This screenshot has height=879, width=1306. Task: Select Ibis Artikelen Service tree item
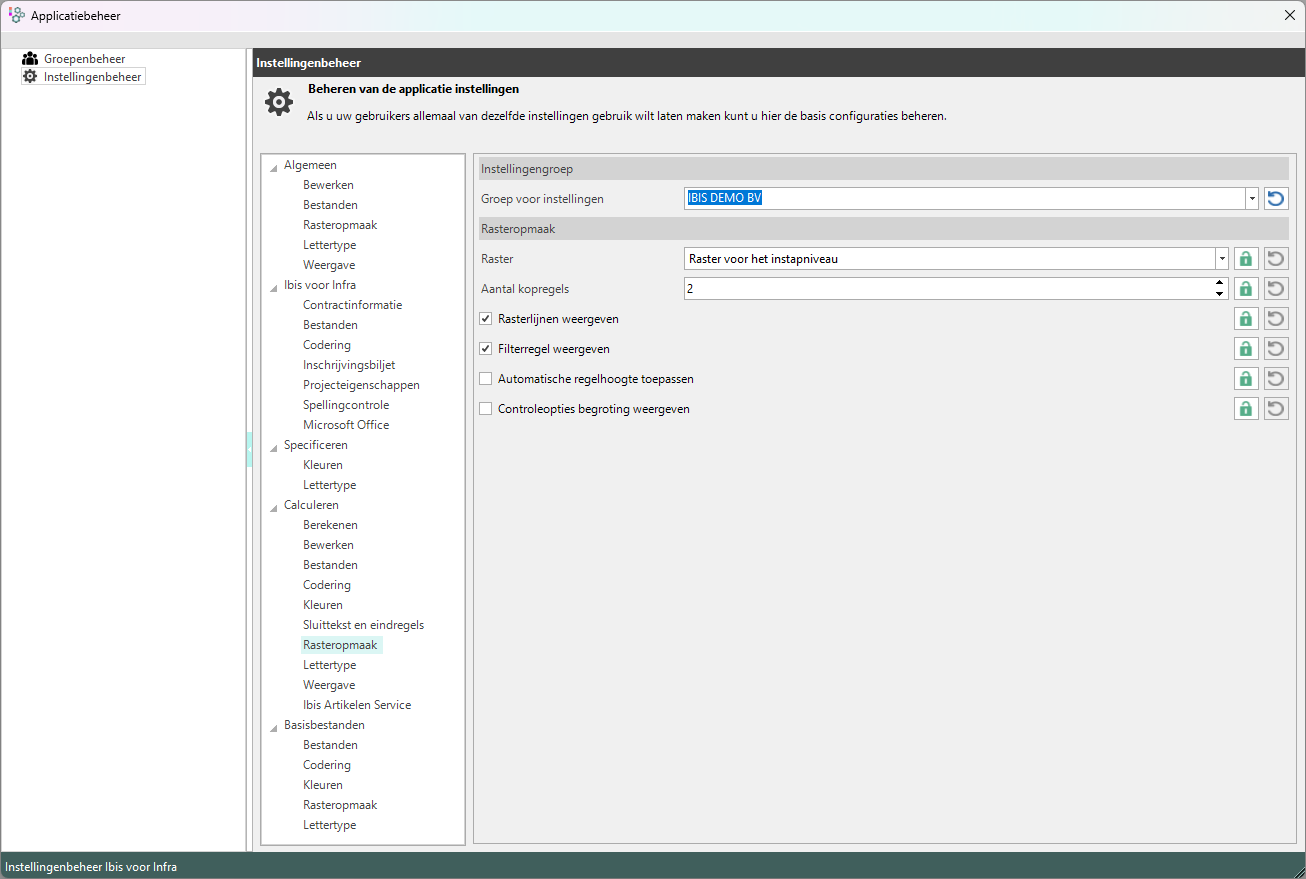(357, 705)
